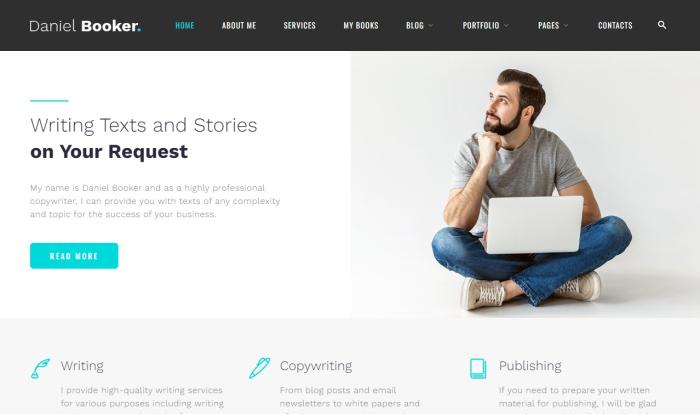Click the Publishing book icon
Image resolution: width=700 pixels, height=414 pixels.
[x=478, y=368]
